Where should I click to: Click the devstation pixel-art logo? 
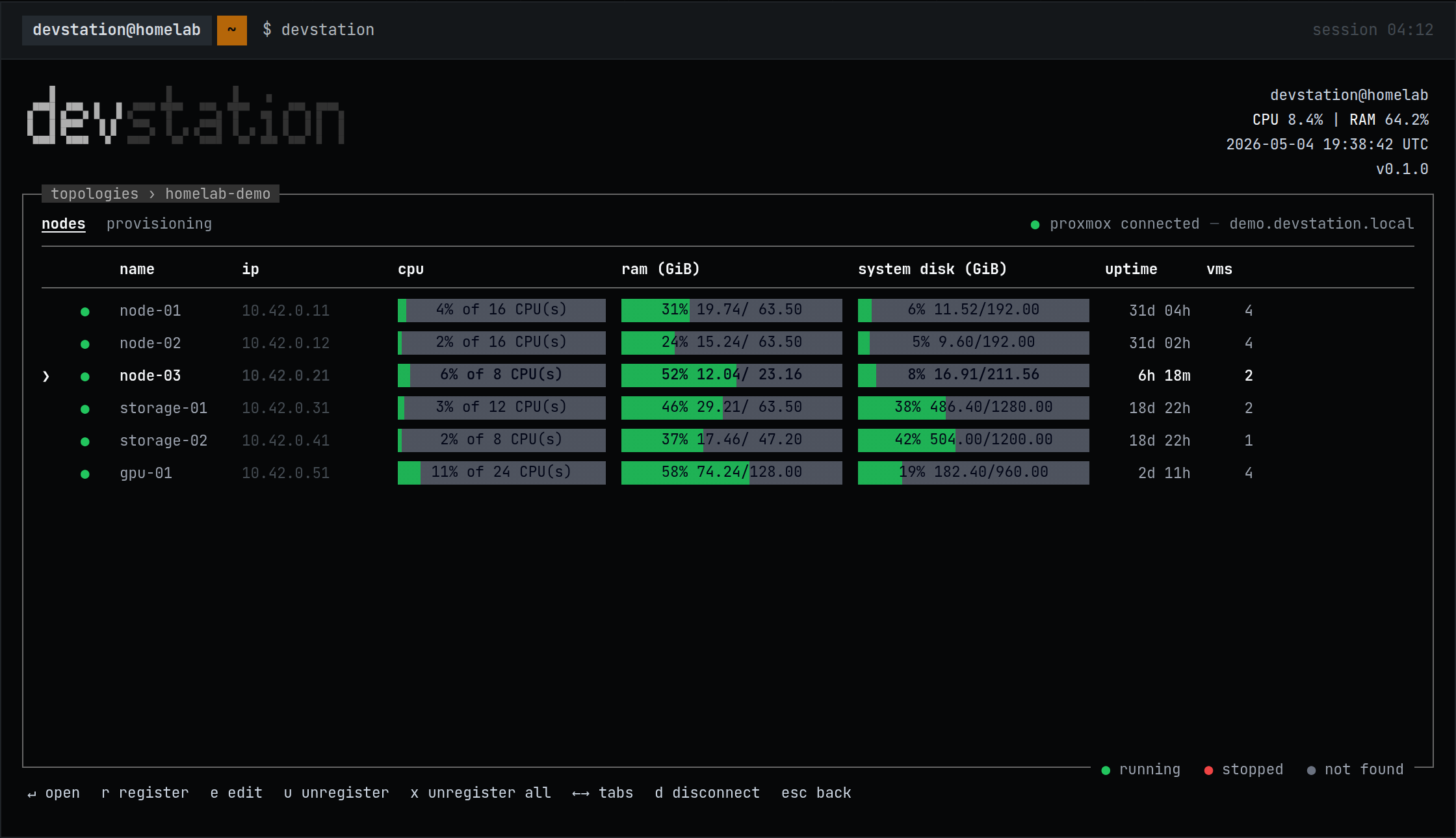click(185, 115)
